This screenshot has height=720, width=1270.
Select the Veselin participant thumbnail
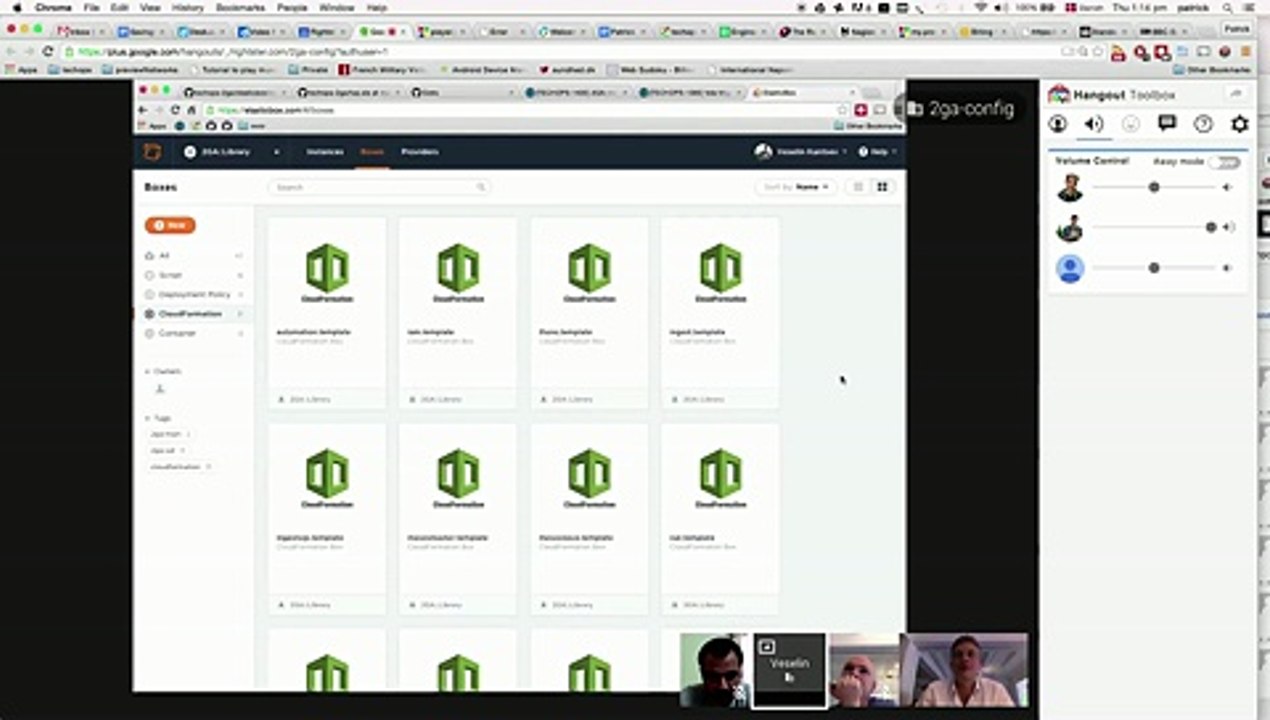789,670
